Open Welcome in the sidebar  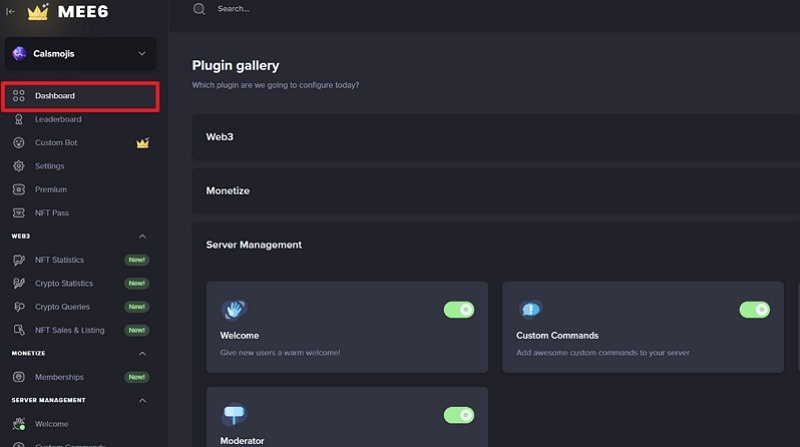click(52, 424)
